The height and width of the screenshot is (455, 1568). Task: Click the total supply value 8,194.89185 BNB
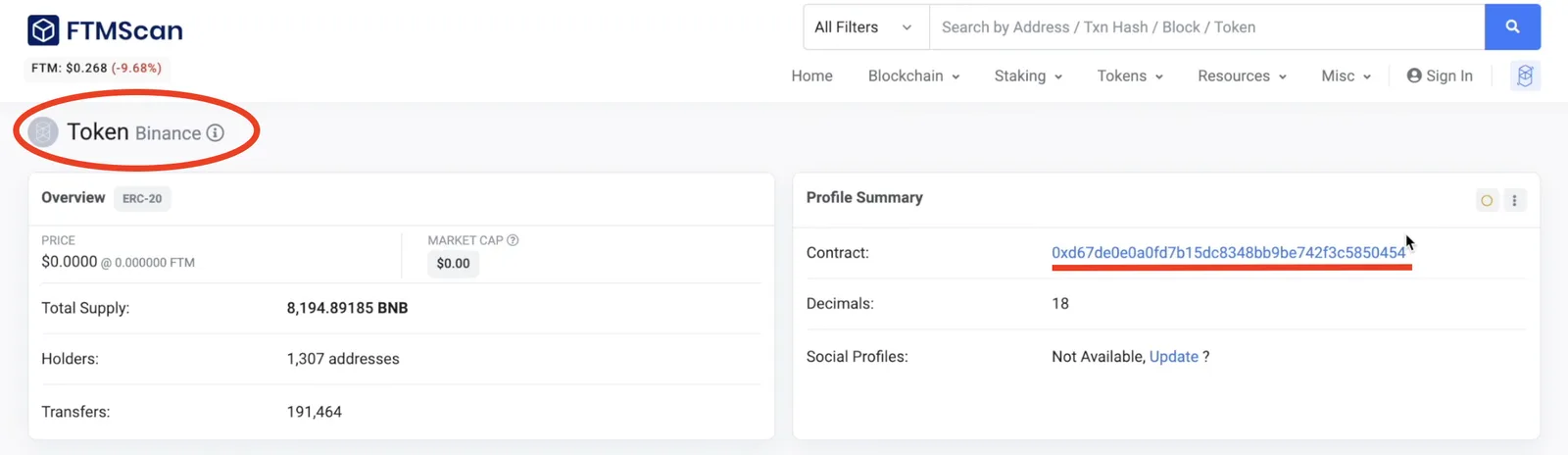(x=347, y=308)
